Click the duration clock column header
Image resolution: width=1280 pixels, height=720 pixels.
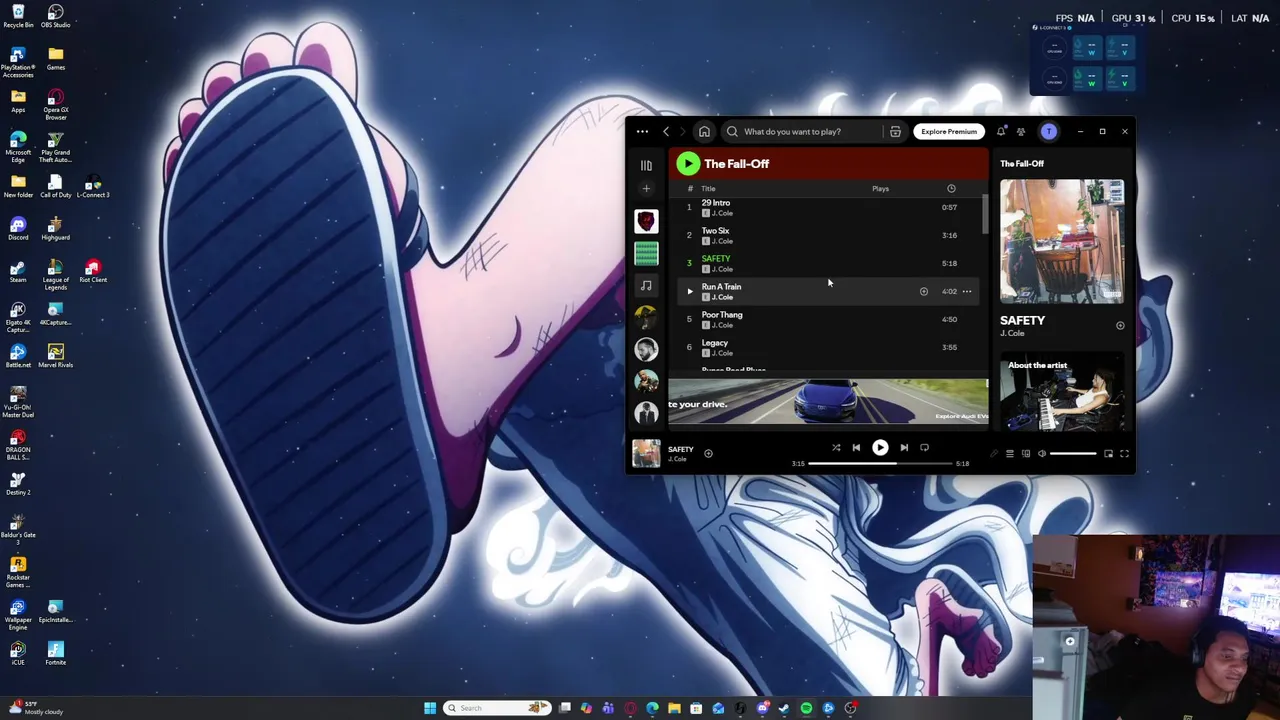click(951, 188)
